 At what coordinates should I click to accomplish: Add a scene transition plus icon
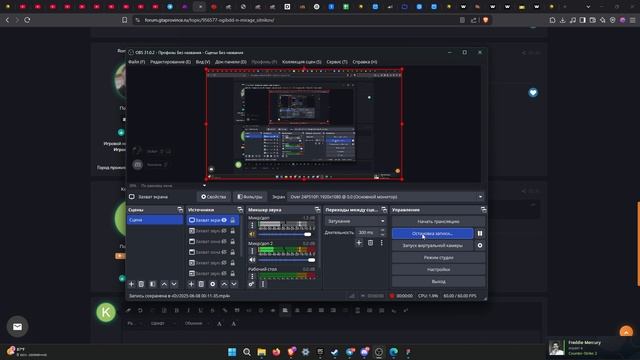pos(359,243)
